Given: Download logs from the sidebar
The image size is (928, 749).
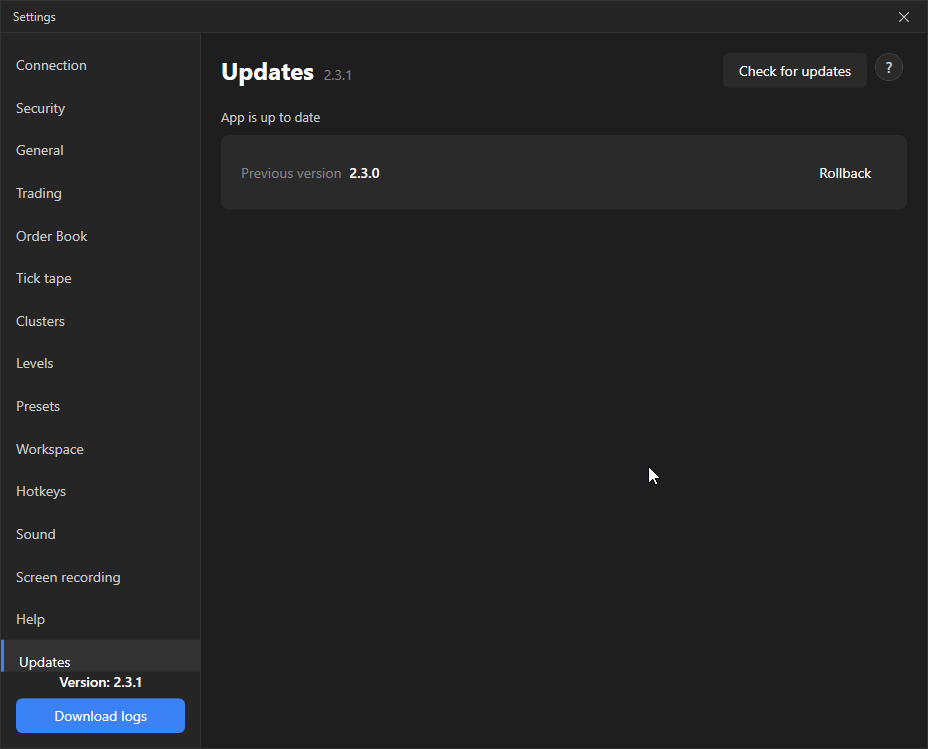Looking at the screenshot, I should tap(101, 716).
